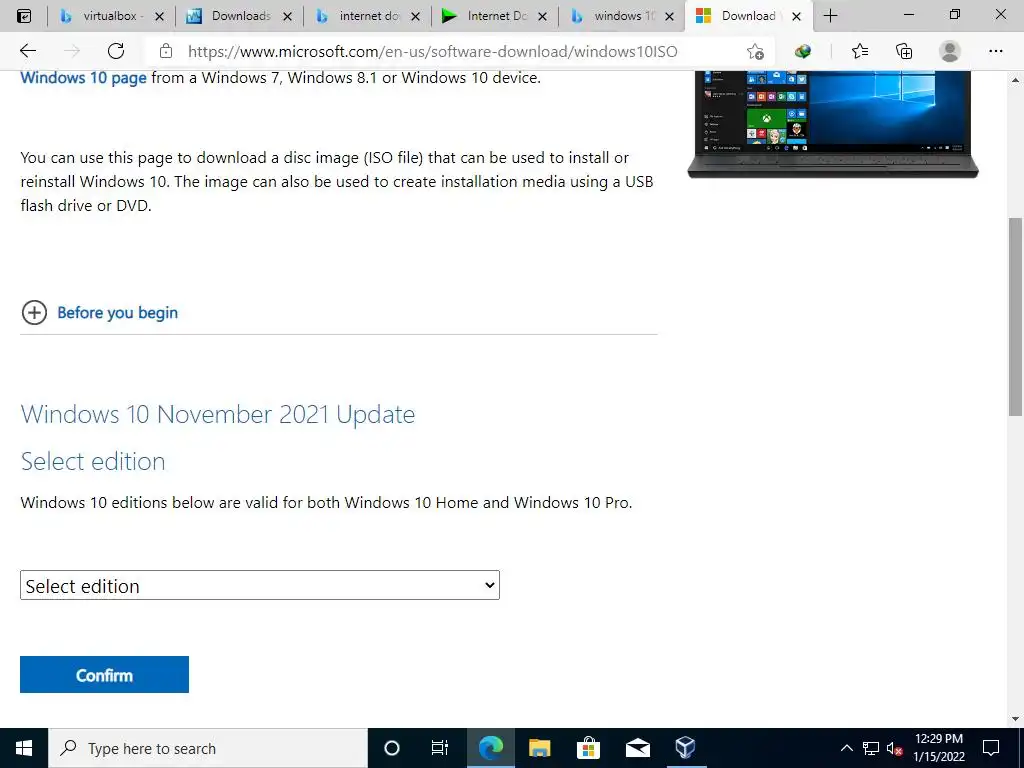Image resolution: width=1024 pixels, height=768 pixels.
Task: Click Microsoft Edge taskbar icon
Action: click(490, 748)
